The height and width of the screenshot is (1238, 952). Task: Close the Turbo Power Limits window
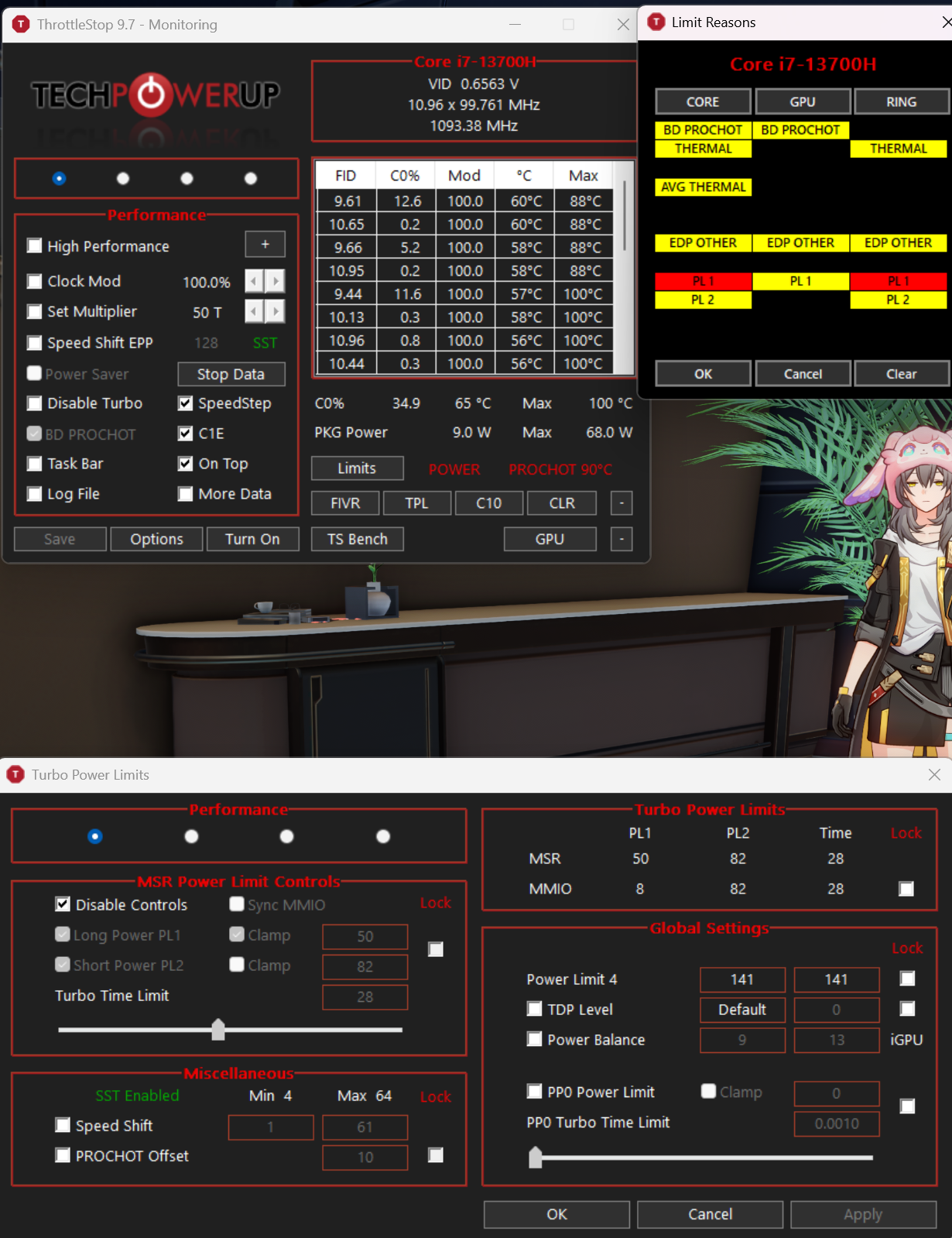click(x=934, y=774)
